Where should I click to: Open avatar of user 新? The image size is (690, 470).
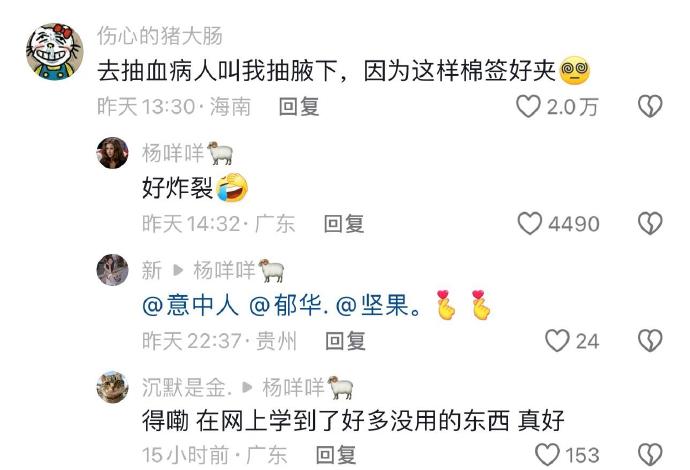point(113,270)
